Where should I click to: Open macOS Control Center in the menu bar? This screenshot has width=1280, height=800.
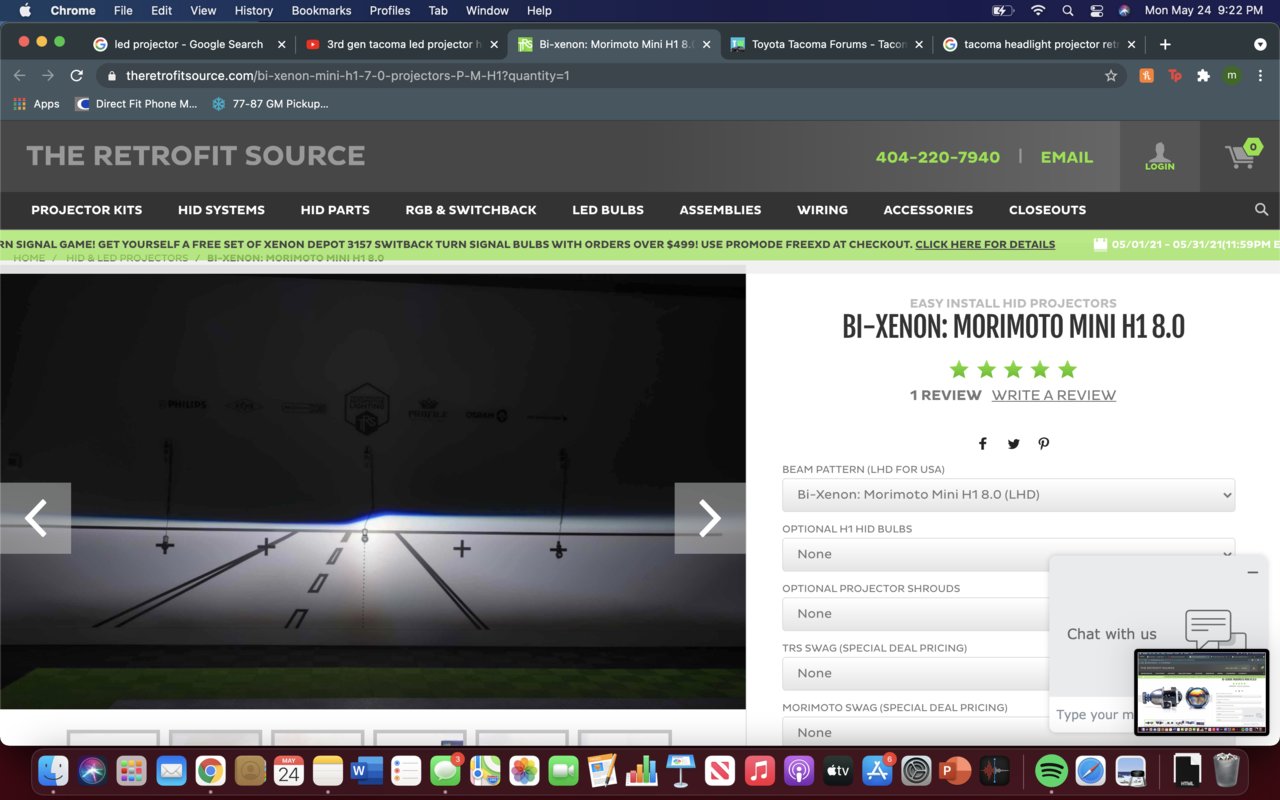pyautogui.click(x=1096, y=10)
